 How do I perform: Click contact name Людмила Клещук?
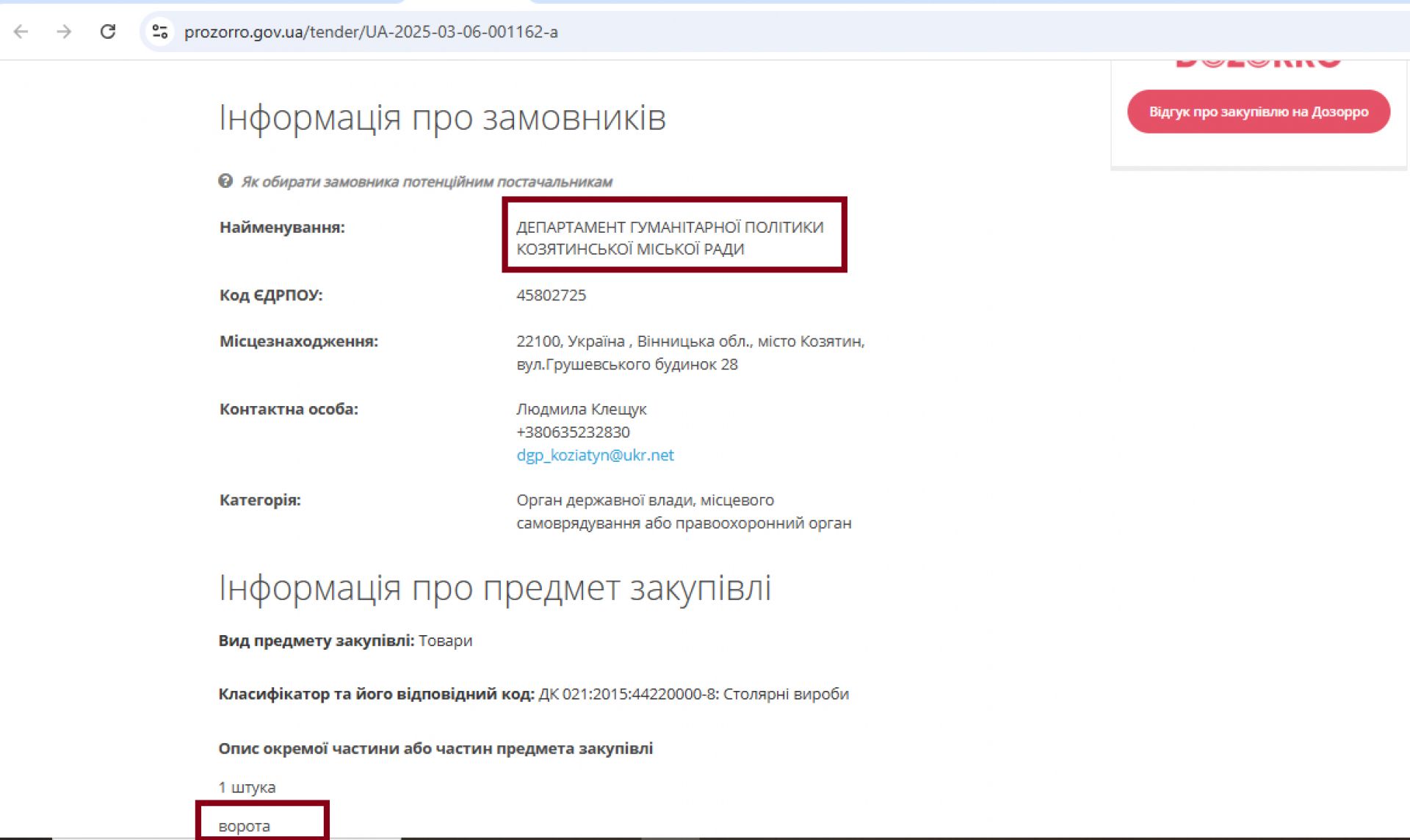(581, 409)
